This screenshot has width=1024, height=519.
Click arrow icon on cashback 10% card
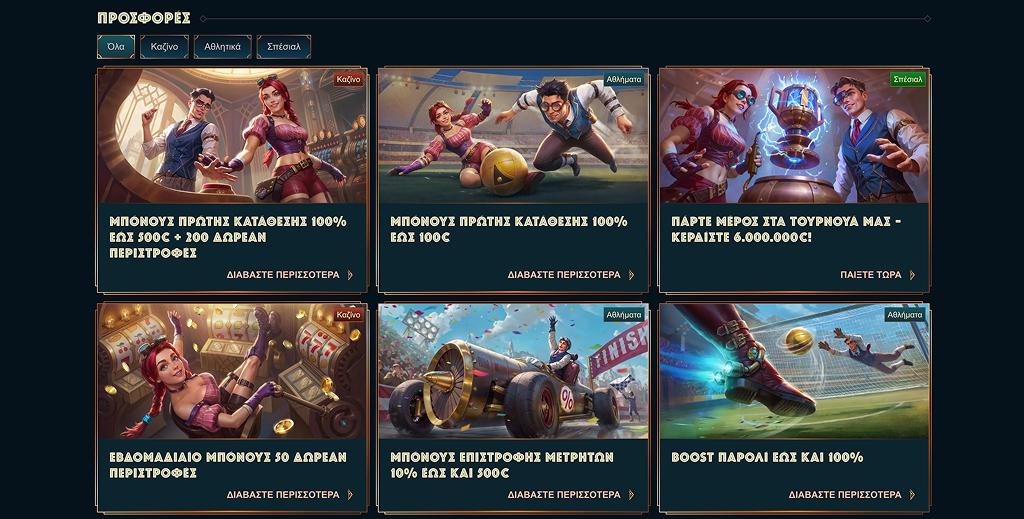click(x=631, y=495)
